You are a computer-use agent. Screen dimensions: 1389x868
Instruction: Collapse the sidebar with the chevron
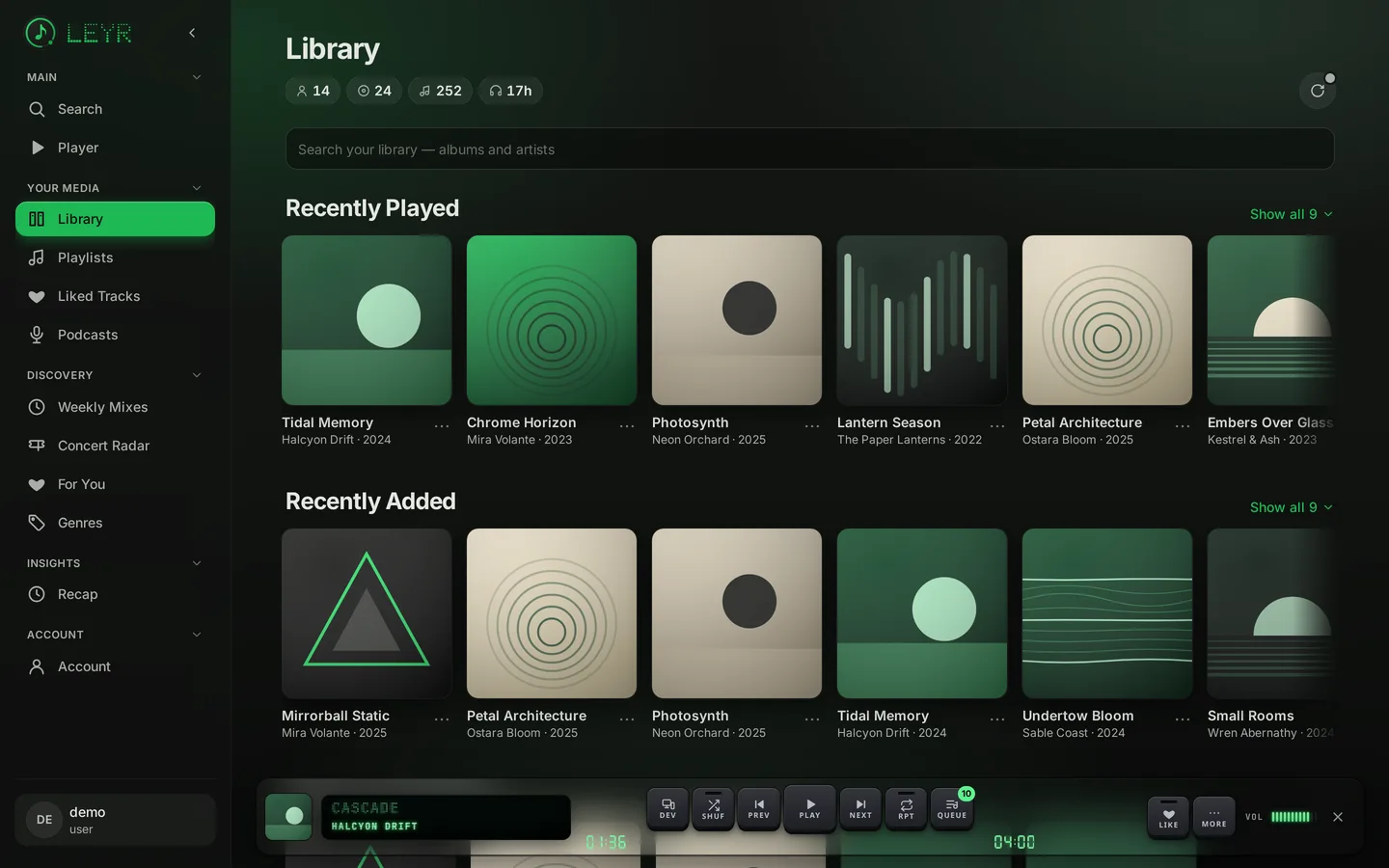[192, 33]
